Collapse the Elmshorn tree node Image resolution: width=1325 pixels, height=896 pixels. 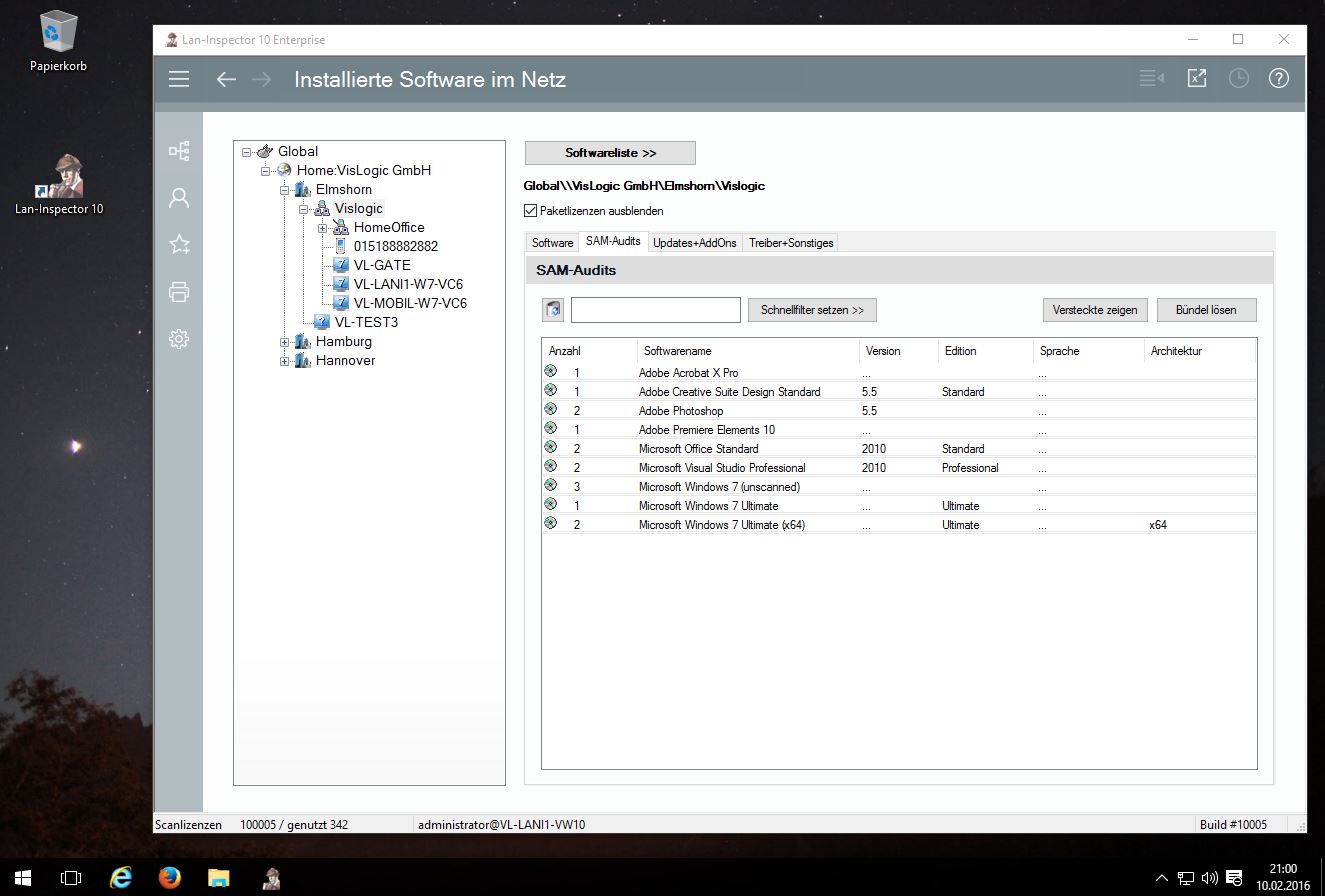[285, 190]
